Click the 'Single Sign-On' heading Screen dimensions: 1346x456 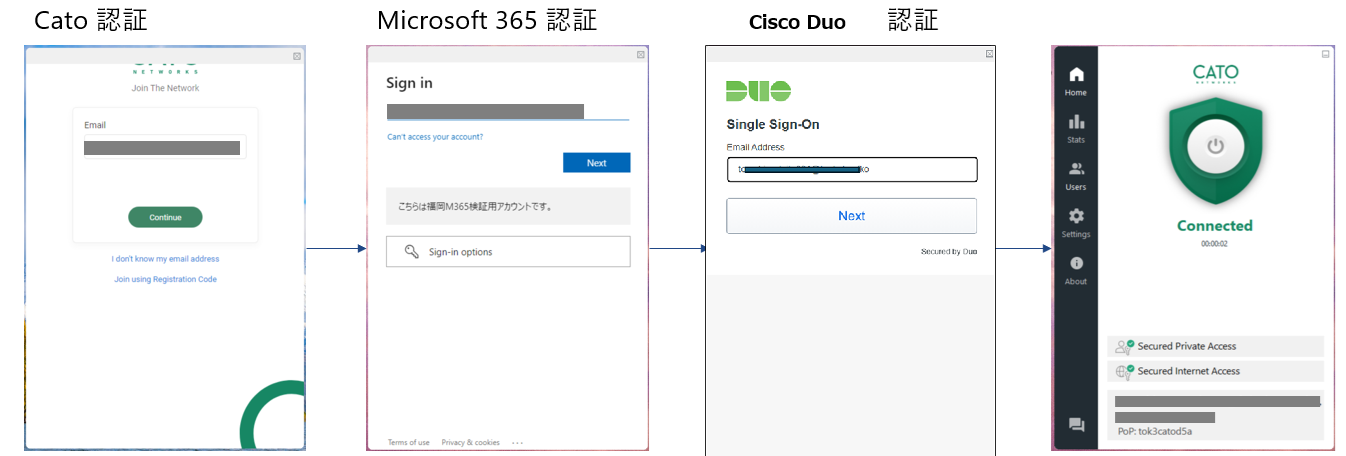(x=773, y=125)
